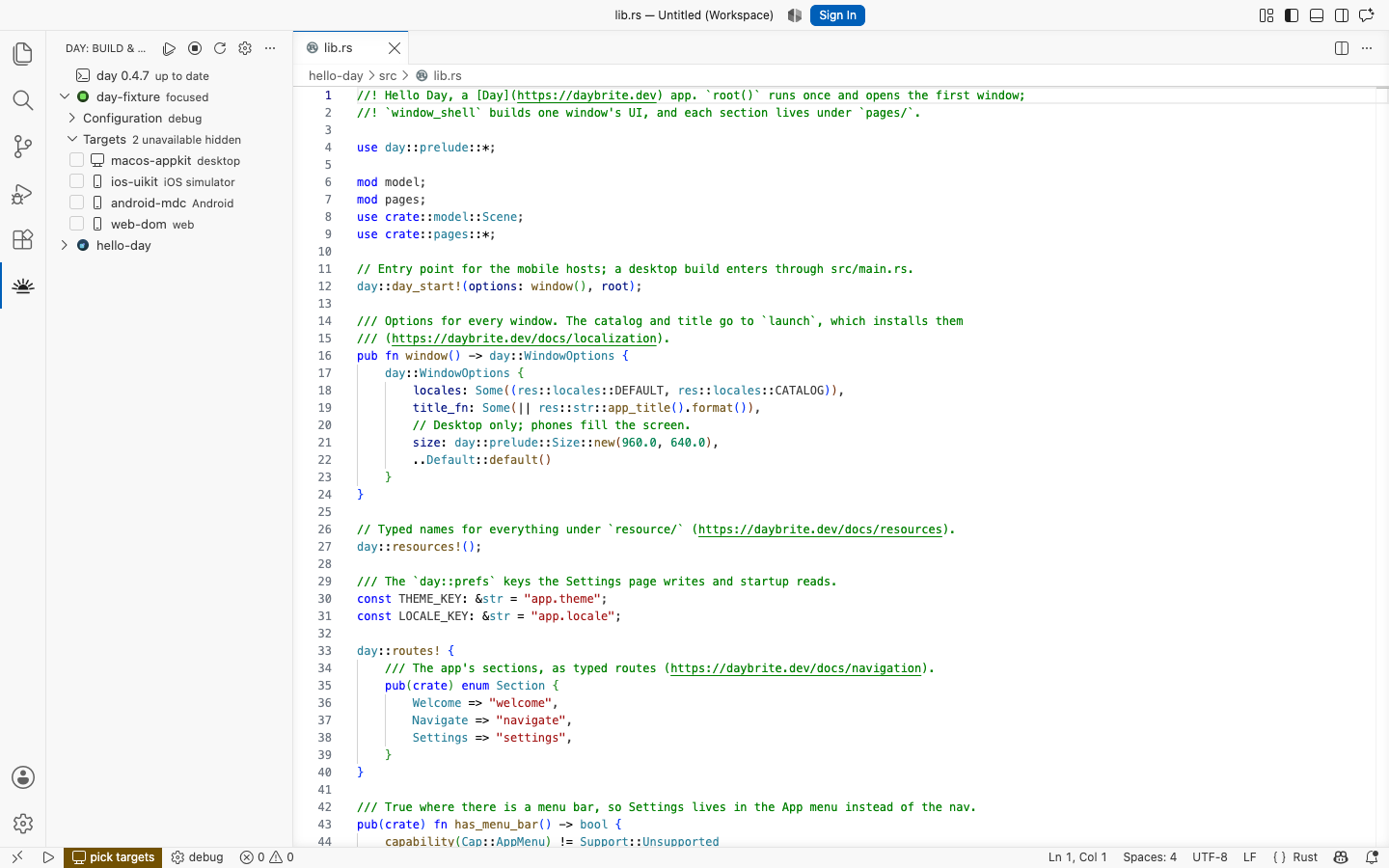The image size is (1389, 868).
Task: Open the Explorer view in activity bar
Action: [23, 54]
